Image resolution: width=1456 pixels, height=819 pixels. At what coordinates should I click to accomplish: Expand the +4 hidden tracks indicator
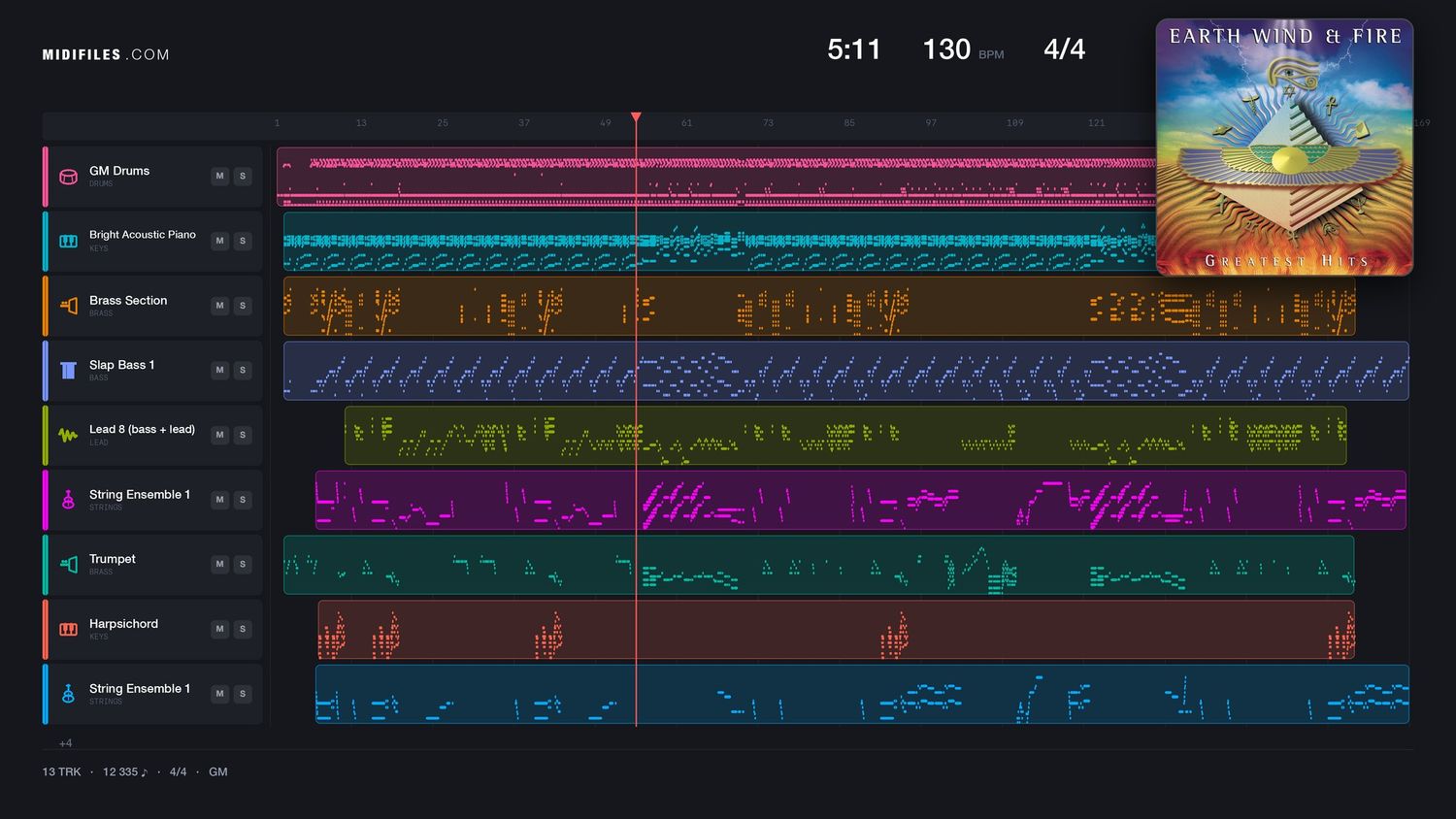pyautogui.click(x=65, y=743)
